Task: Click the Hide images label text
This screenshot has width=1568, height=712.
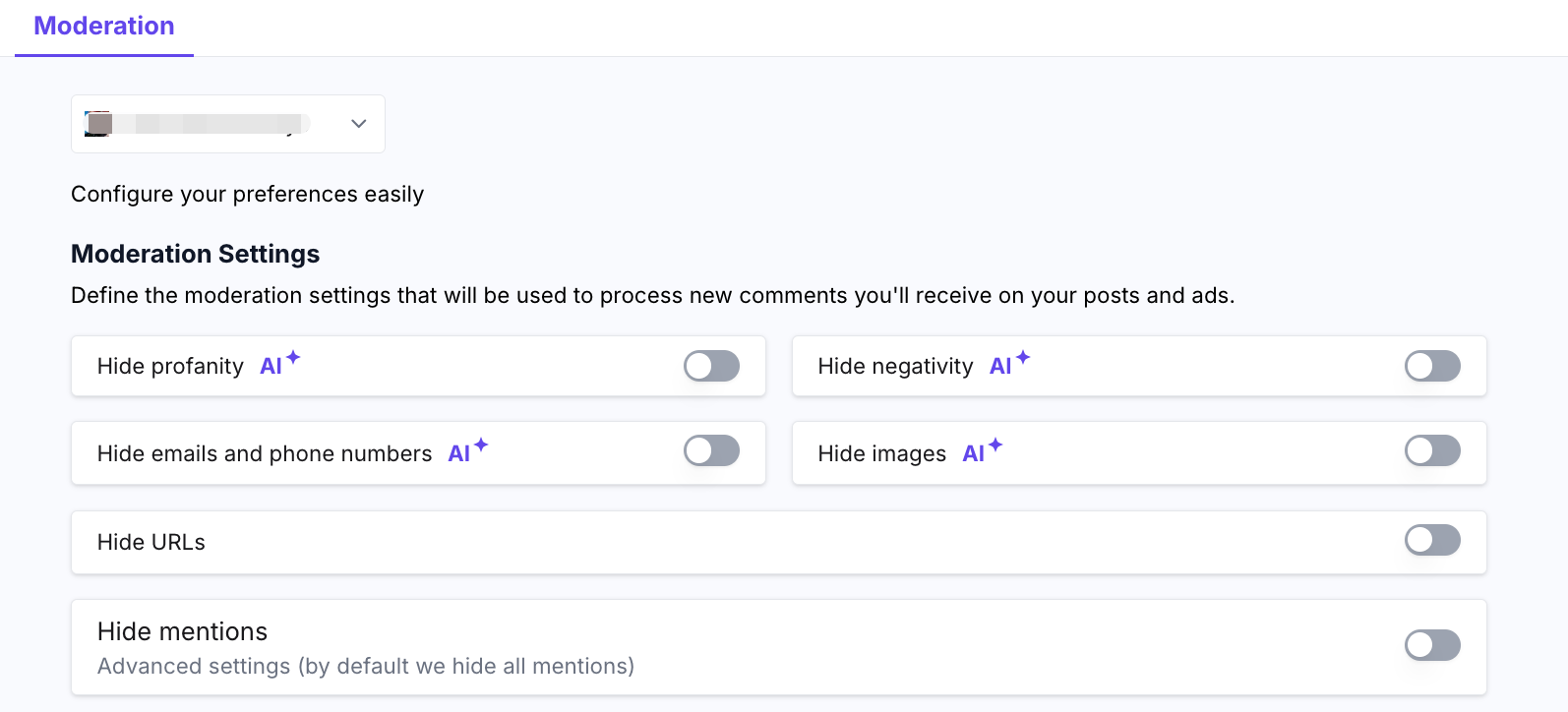Action: (882, 453)
